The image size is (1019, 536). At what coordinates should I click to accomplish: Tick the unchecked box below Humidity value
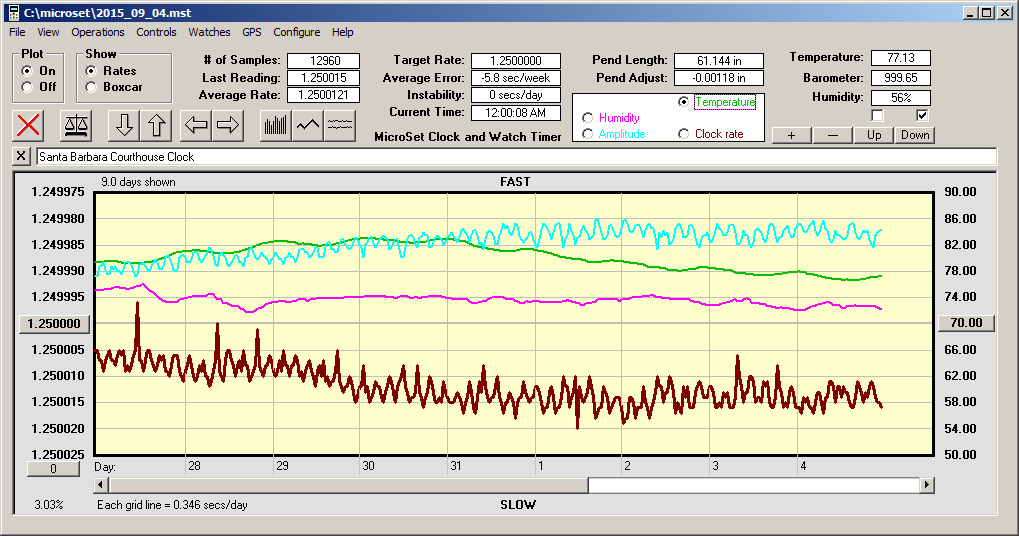(877, 116)
